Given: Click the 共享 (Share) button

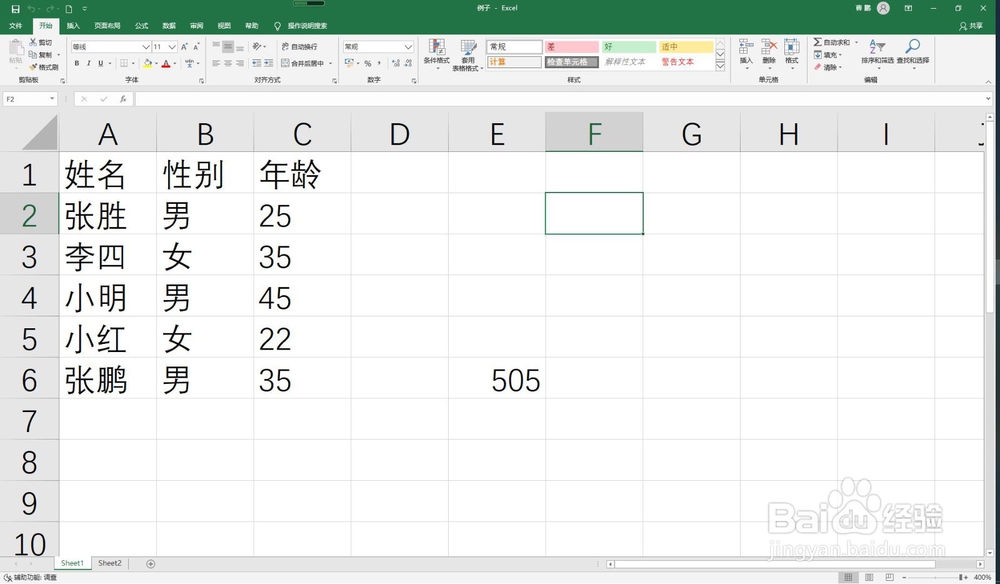Looking at the screenshot, I should coord(972,25).
